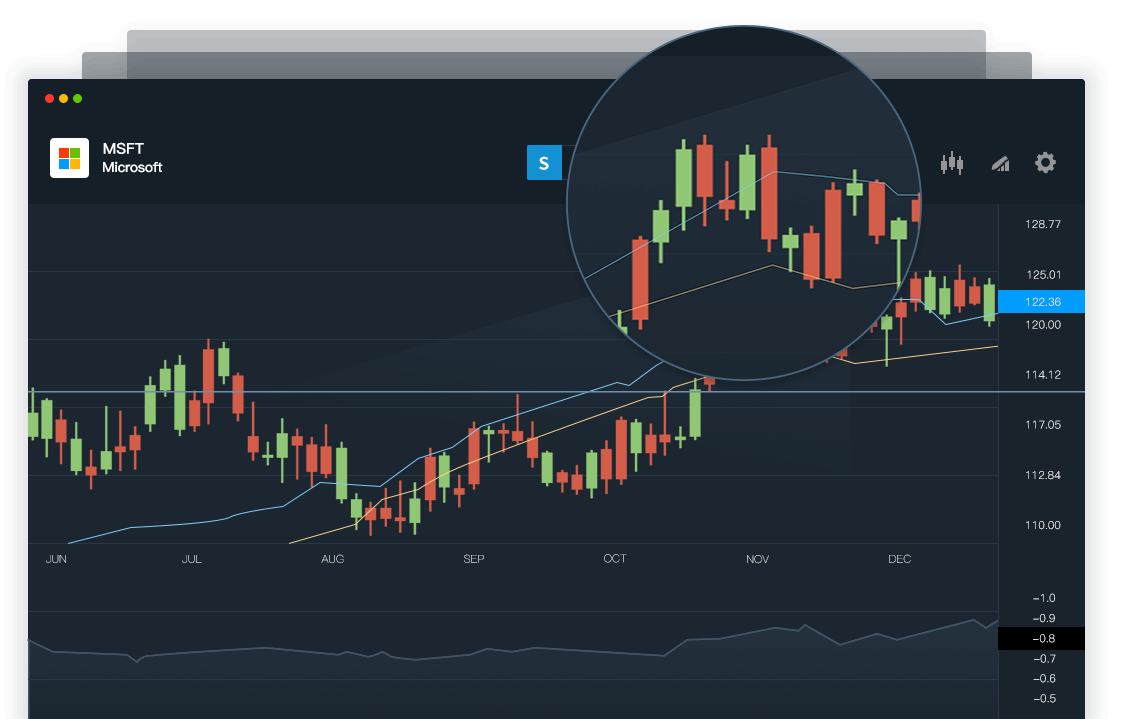
Task: Select the −0.7 indicator scale label
Action: click(x=1044, y=658)
